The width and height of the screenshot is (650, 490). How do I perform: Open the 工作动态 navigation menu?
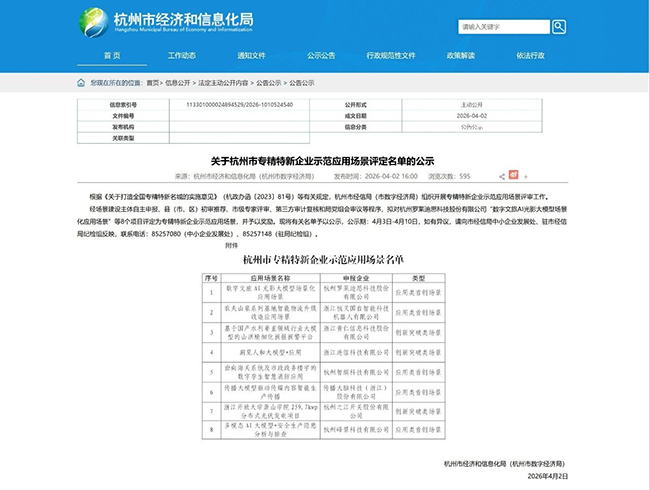[181, 55]
